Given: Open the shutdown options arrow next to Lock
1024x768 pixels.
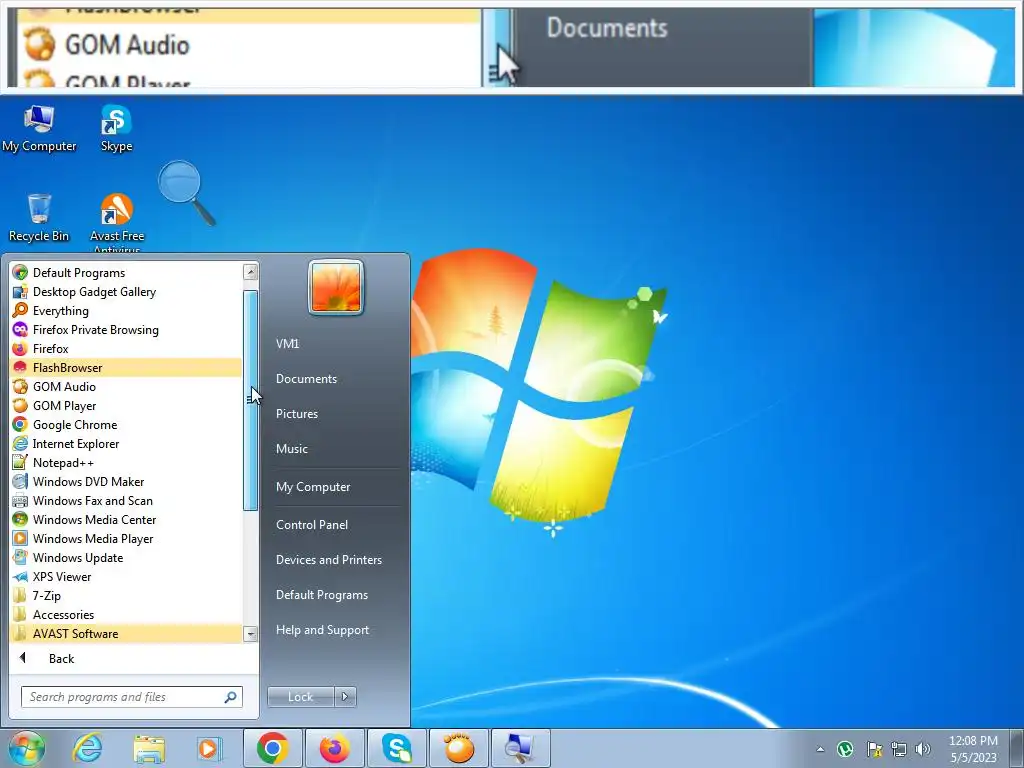Looking at the screenshot, I should [345, 697].
